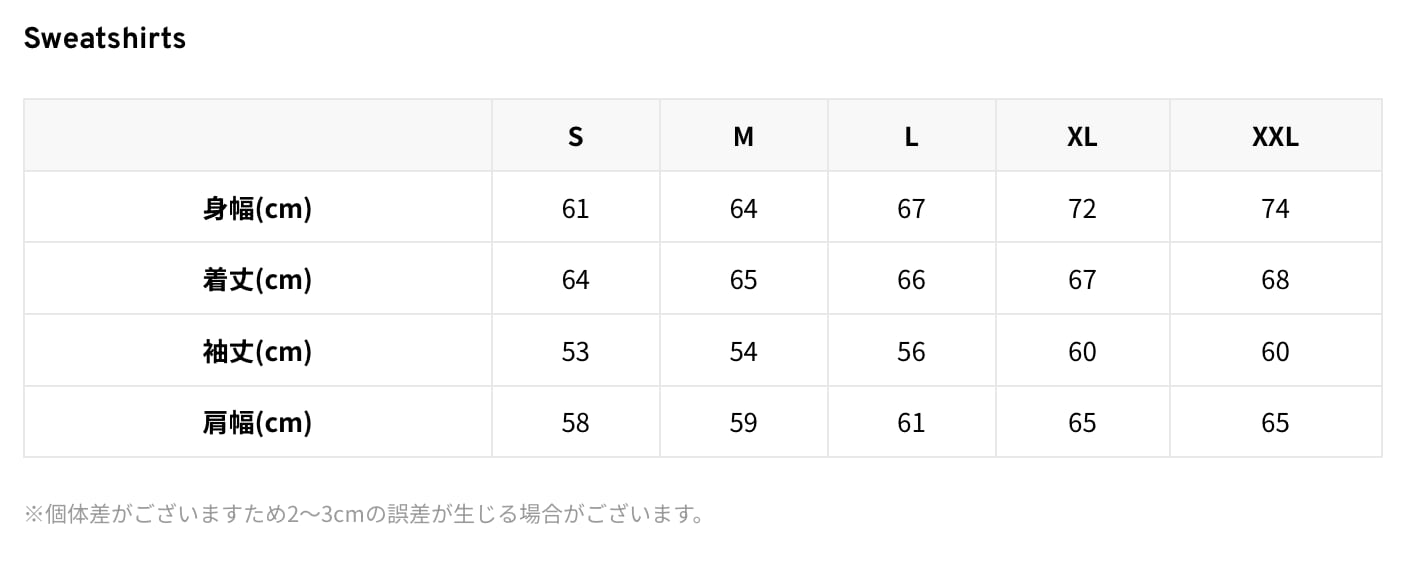Click the footnote about 2〜3cm measurement error
This screenshot has height=568, width=1418.
(x=365, y=515)
